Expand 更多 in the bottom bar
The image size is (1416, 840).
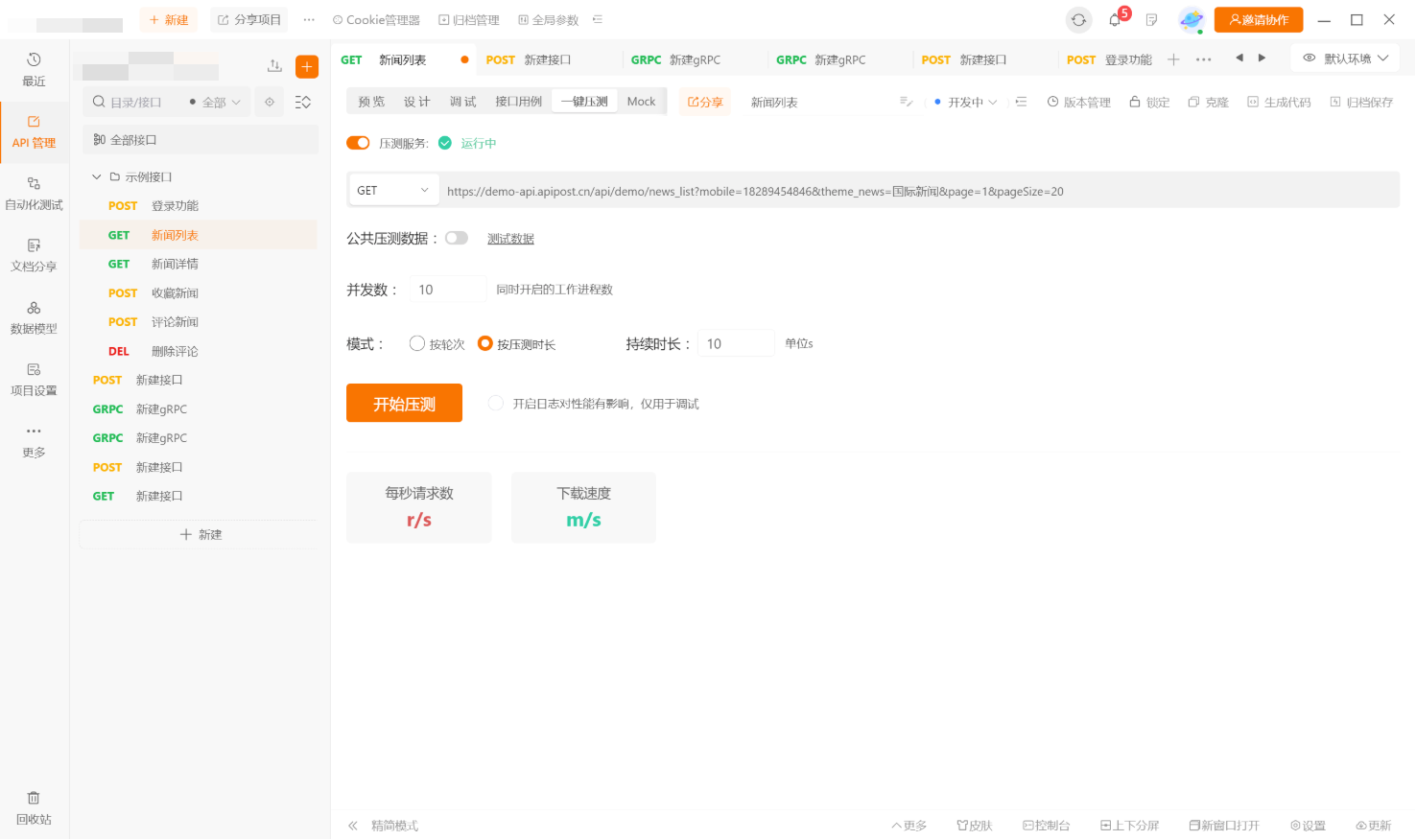[909, 826]
